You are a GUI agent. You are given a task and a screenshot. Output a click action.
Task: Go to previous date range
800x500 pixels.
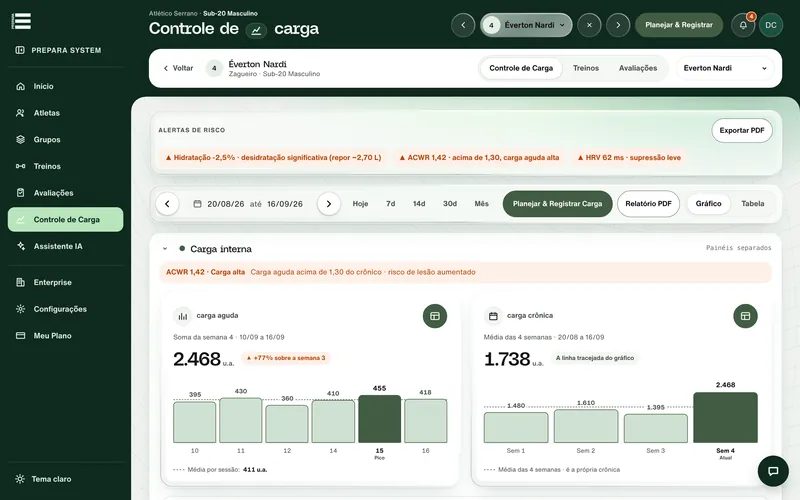coord(167,204)
